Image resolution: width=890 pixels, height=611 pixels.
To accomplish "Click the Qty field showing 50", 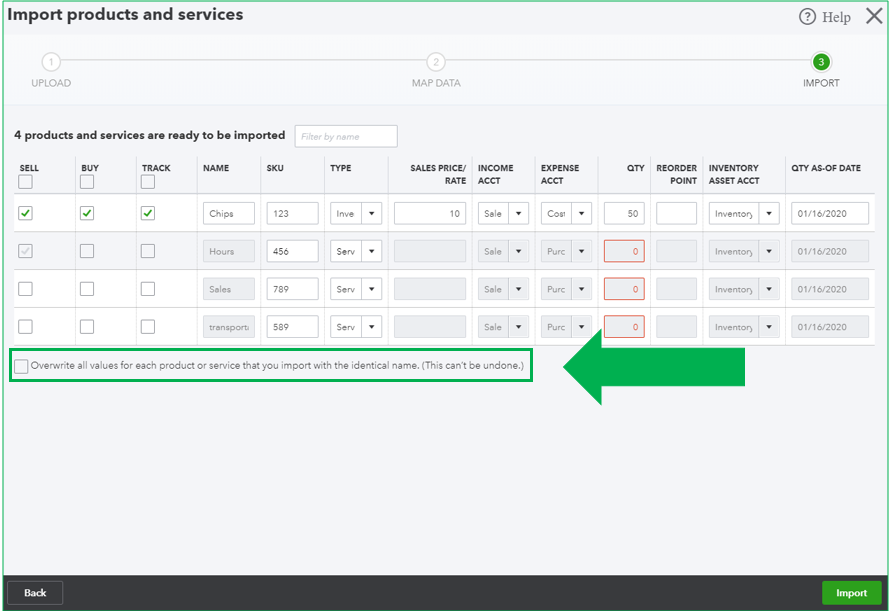I will point(624,214).
